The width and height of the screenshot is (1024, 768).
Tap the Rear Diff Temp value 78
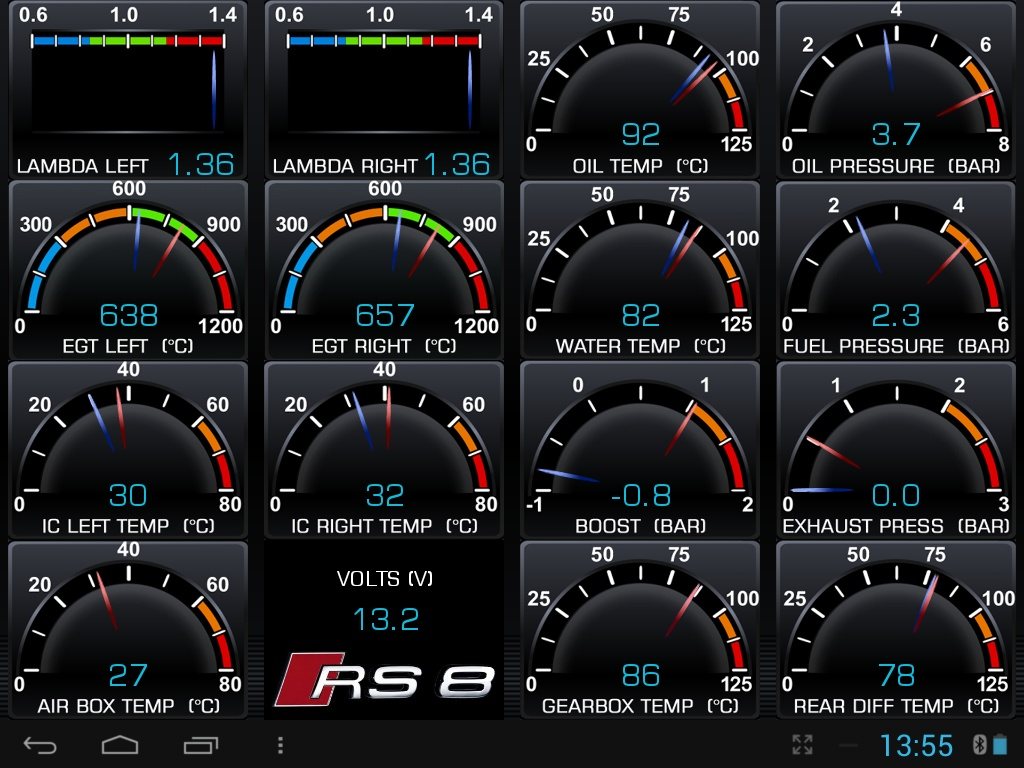tap(897, 676)
